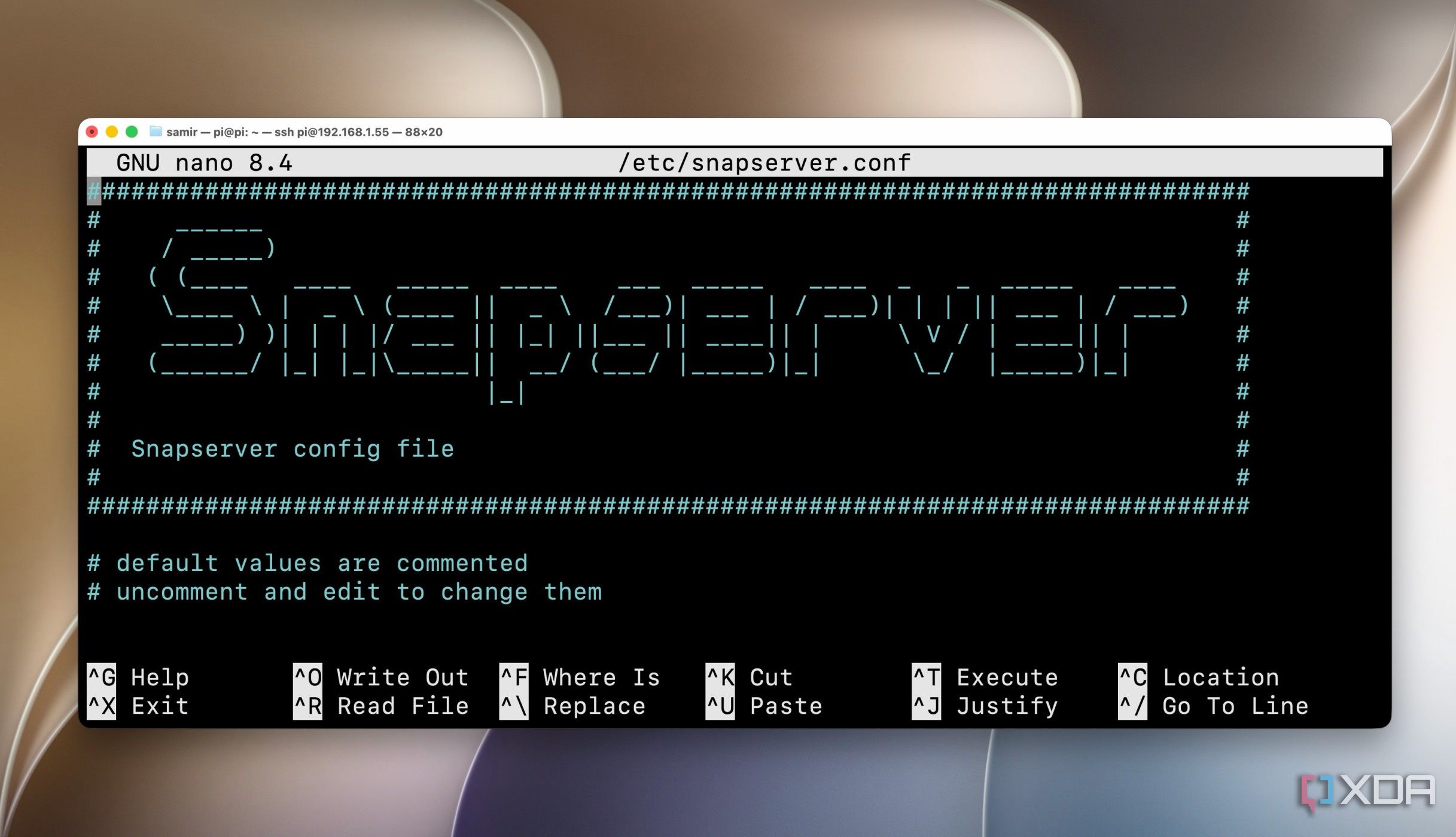Click the '# default values are commented' line
The image size is (1456, 837).
click(x=307, y=563)
